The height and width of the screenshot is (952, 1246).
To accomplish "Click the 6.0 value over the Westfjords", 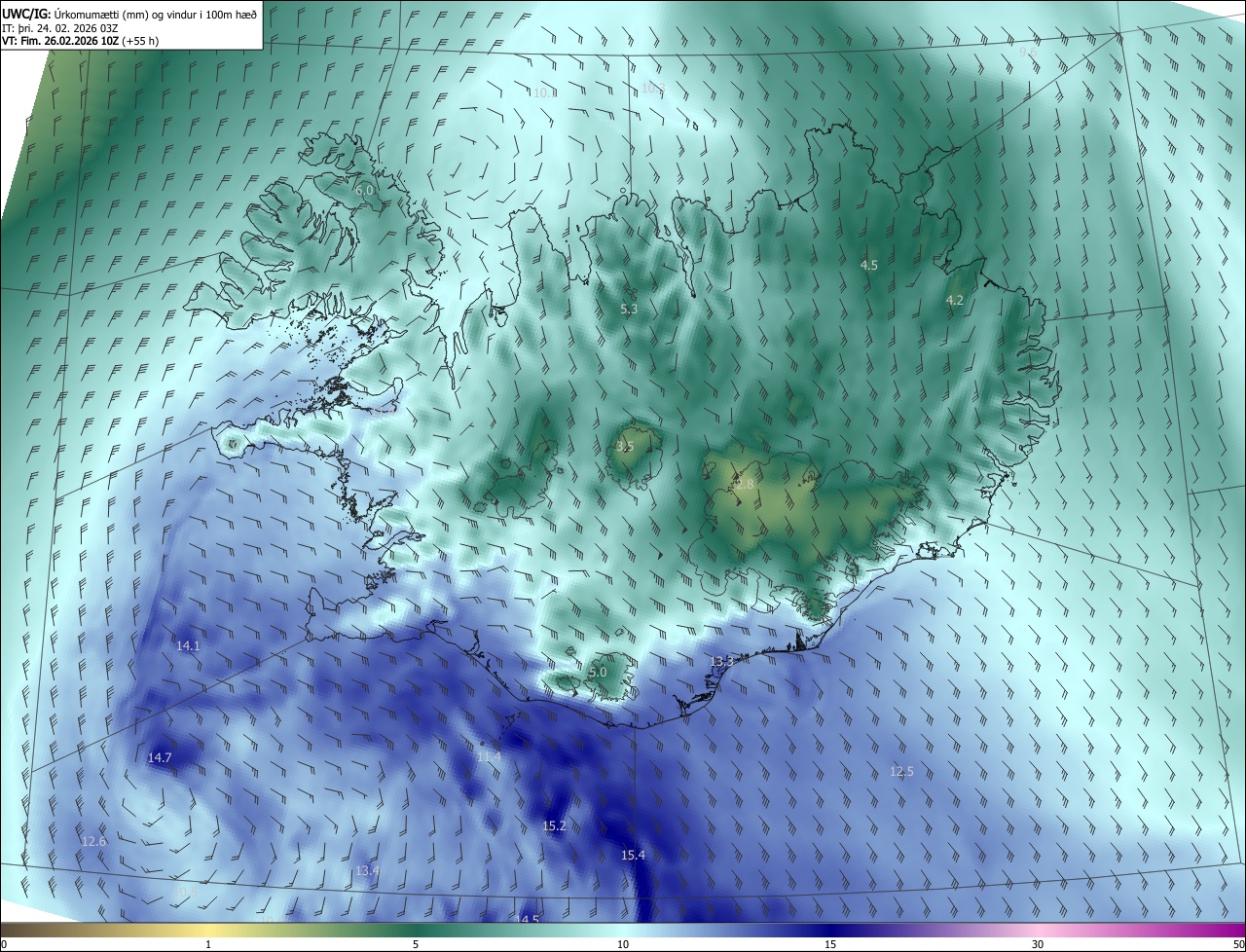I will [x=364, y=191].
